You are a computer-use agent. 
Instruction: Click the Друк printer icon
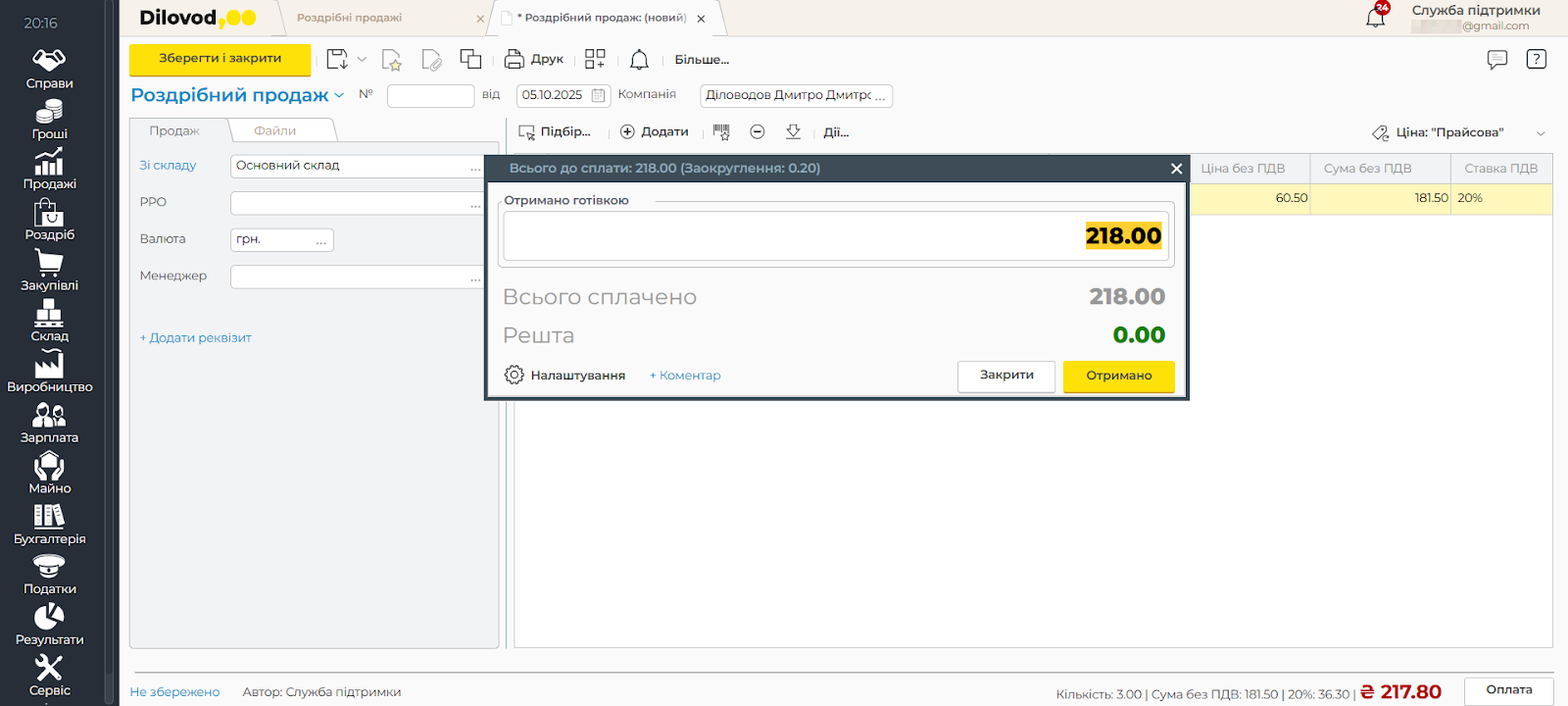point(514,60)
